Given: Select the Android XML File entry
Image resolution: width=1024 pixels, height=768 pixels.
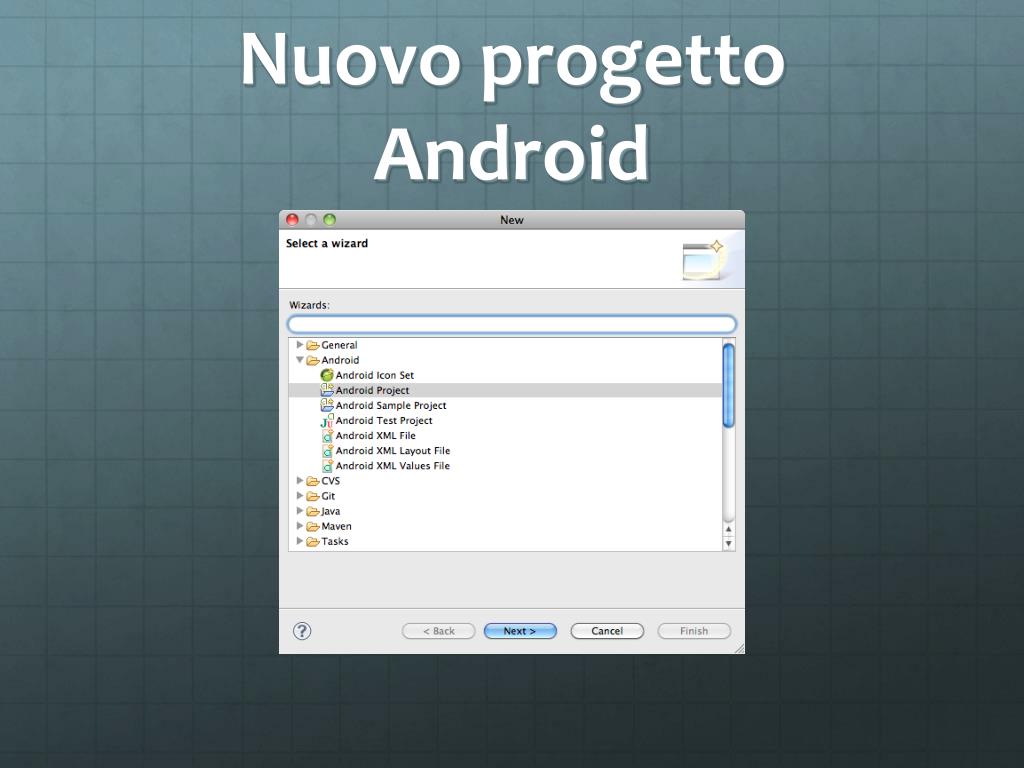Looking at the screenshot, I should pos(376,436).
